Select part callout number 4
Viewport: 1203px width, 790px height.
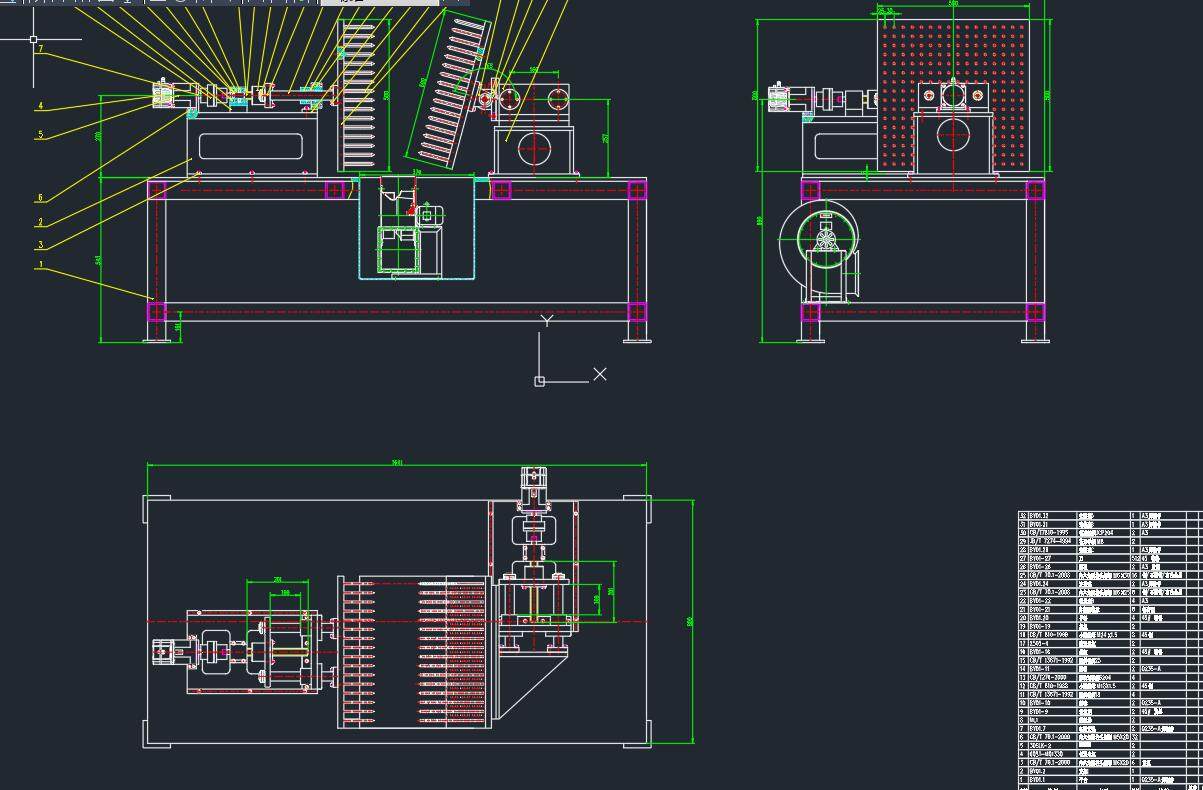click(x=40, y=105)
